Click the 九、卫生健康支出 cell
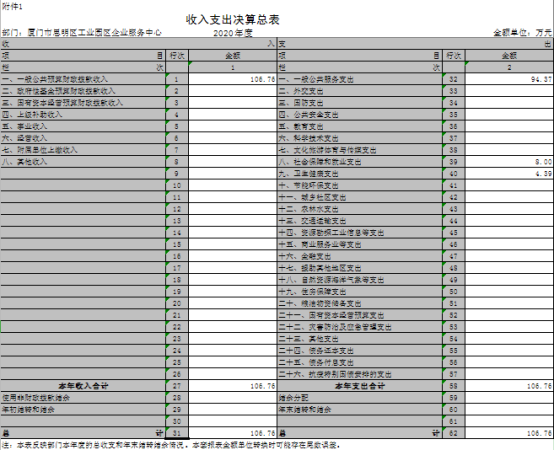This screenshot has height=451, width=554. point(360,174)
